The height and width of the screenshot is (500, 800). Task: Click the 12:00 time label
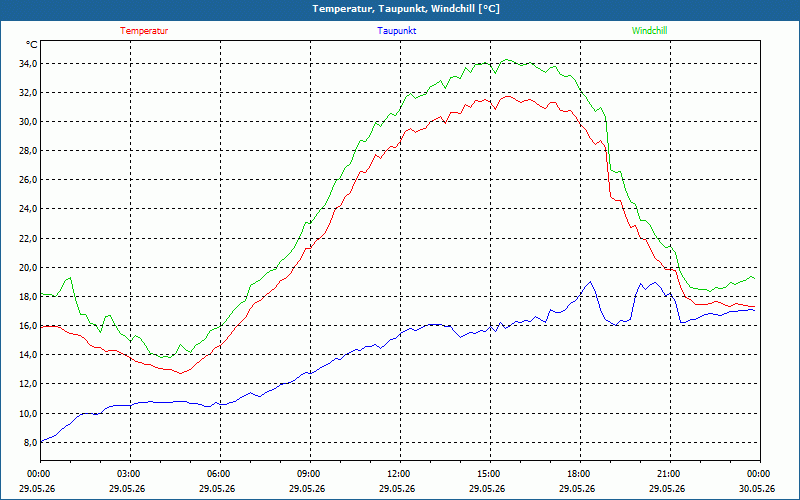400,474
